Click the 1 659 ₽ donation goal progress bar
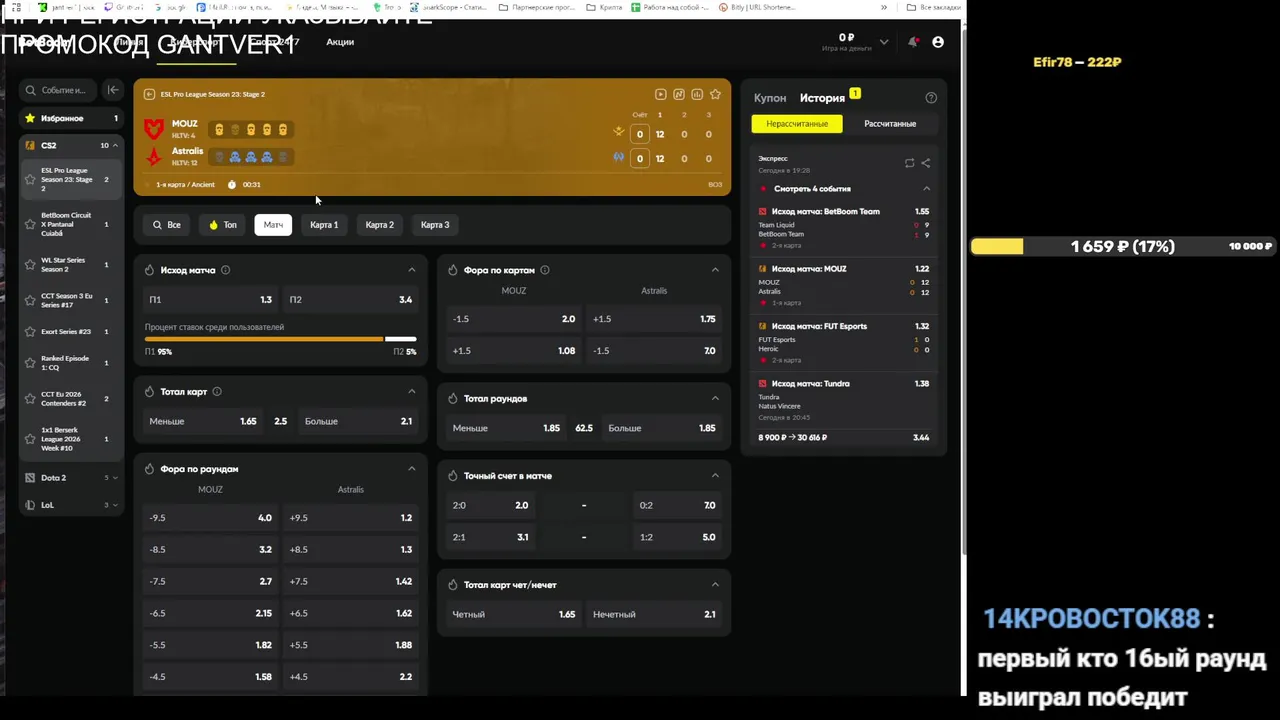This screenshot has width=1280, height=720. click(x=1123, y=247)
